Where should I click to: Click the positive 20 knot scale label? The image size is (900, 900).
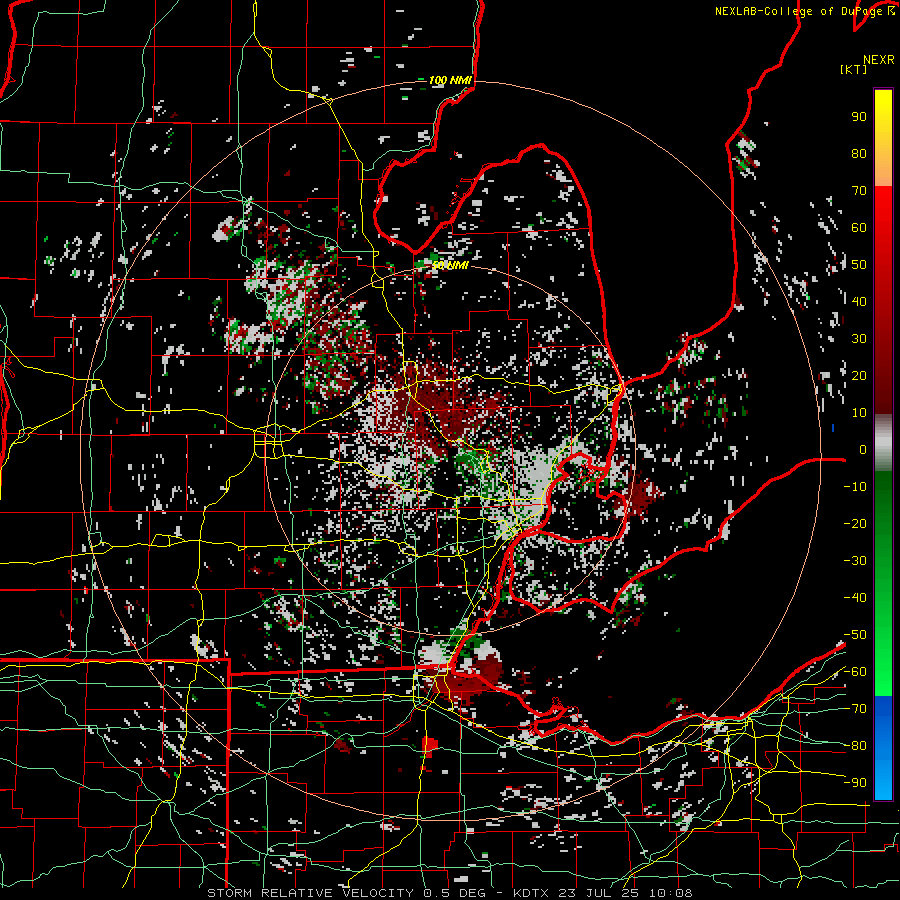859,375
